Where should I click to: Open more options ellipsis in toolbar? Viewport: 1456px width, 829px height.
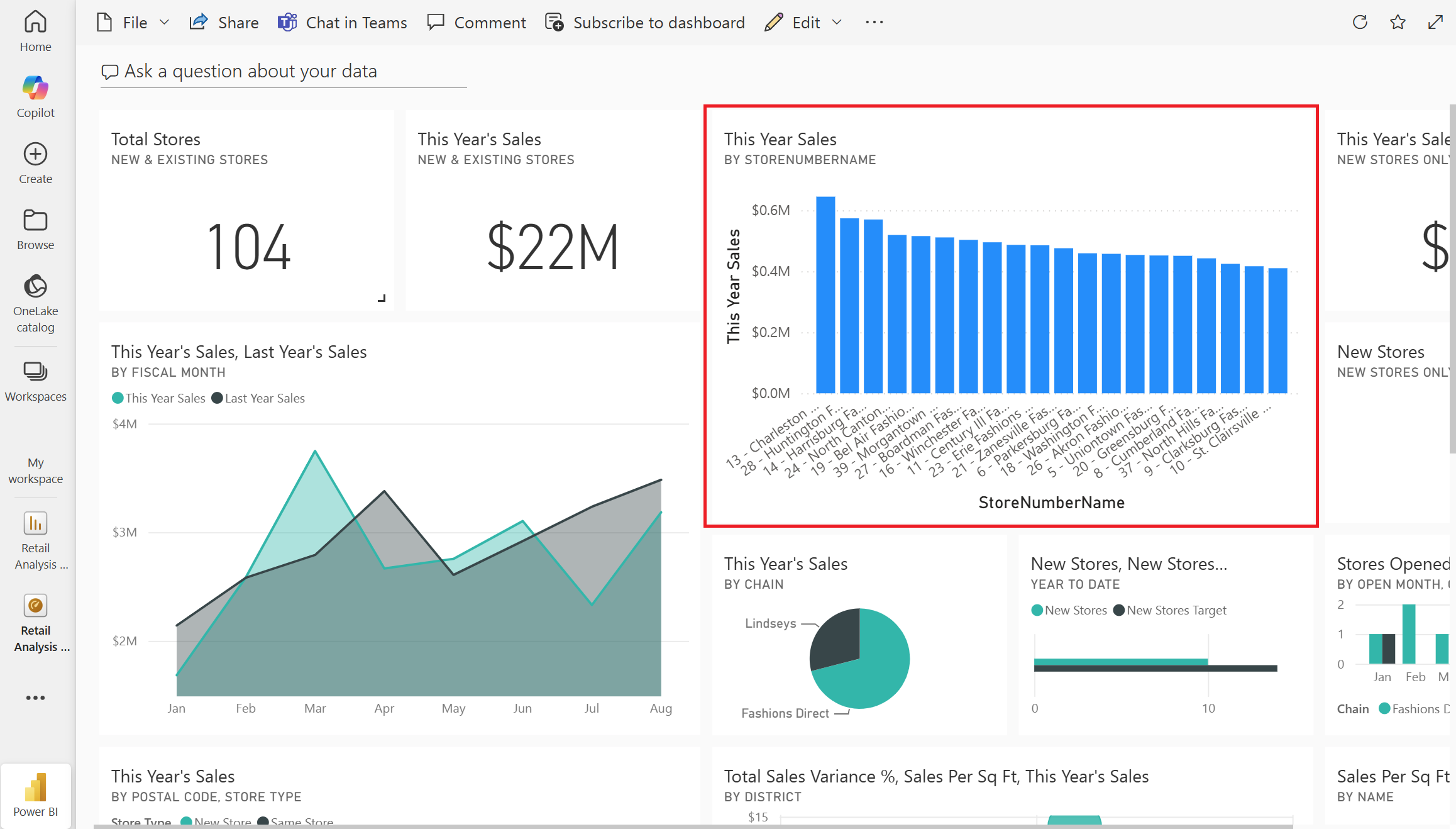pos(874,23)
